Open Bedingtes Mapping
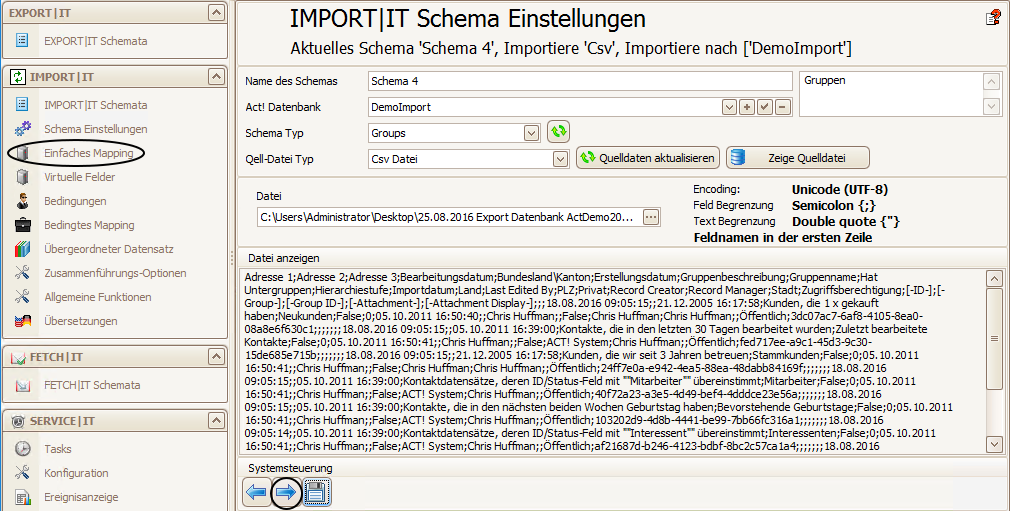The image size is (1010, 511). [89, 225]
